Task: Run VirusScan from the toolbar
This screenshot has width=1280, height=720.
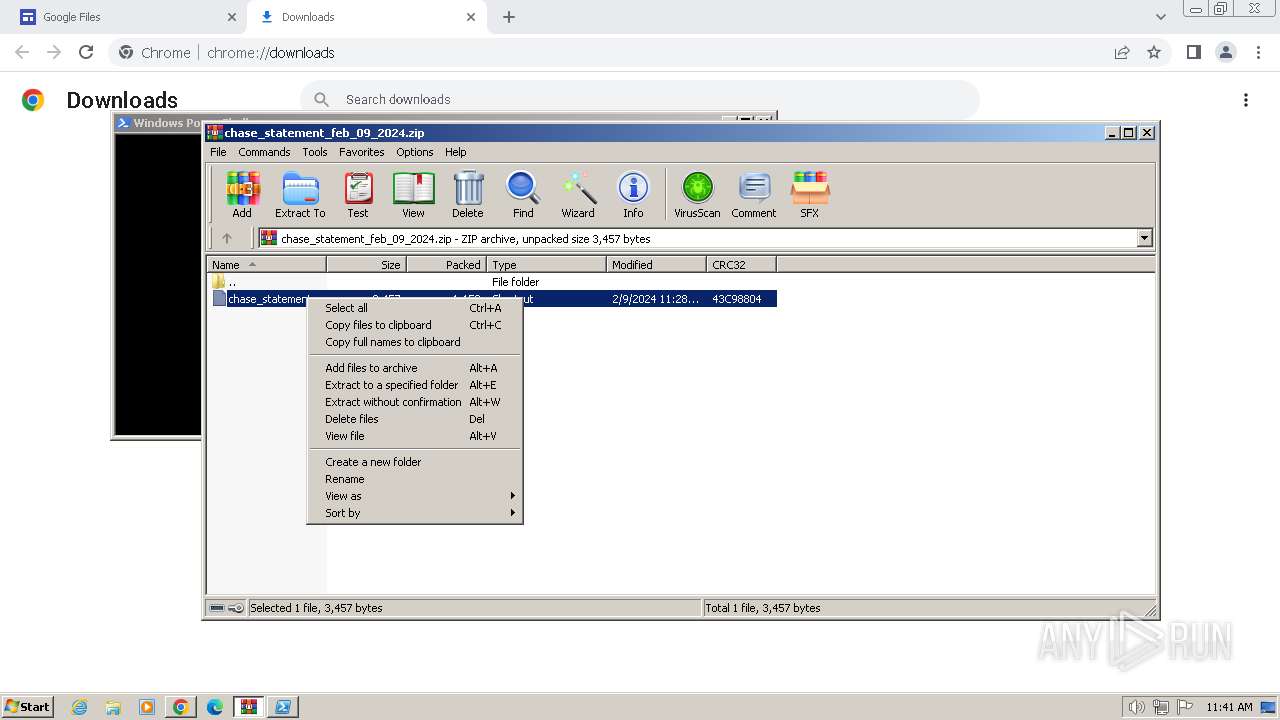Action: pyautogui.click(x=697, y=194)
